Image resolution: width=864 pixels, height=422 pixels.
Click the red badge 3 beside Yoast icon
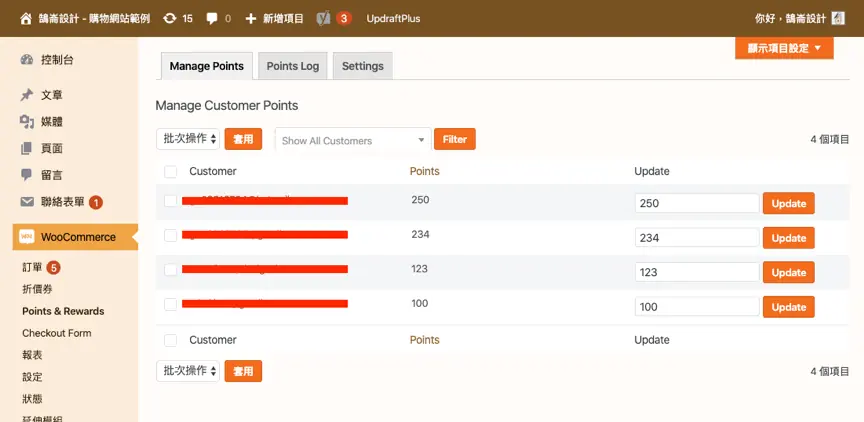(x=344, y=19)
